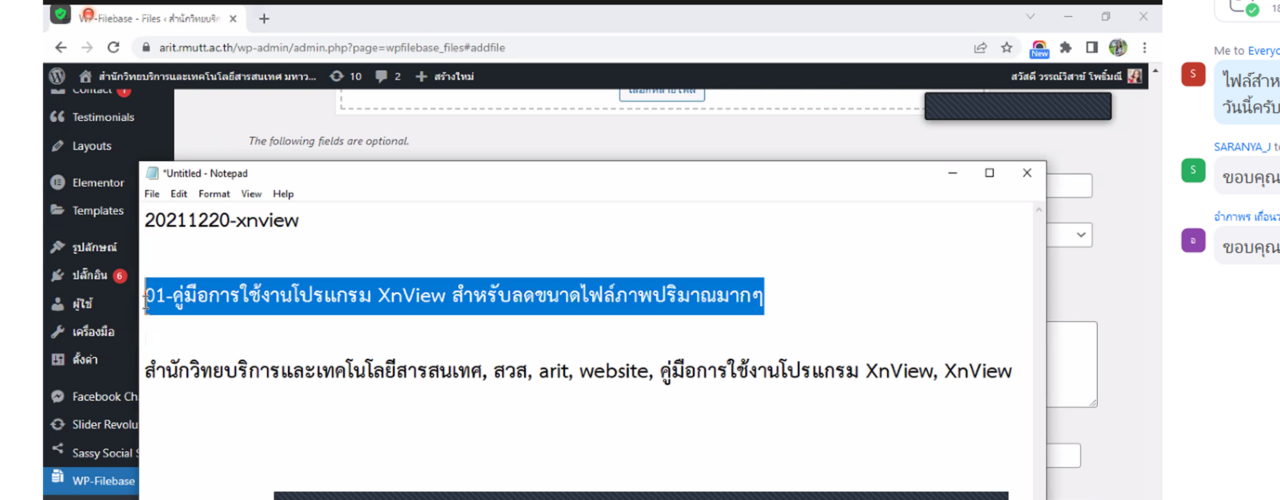1280x500 pixels.
Task: Click the 20211220-xnview line in Notepad
Action: 222,221
